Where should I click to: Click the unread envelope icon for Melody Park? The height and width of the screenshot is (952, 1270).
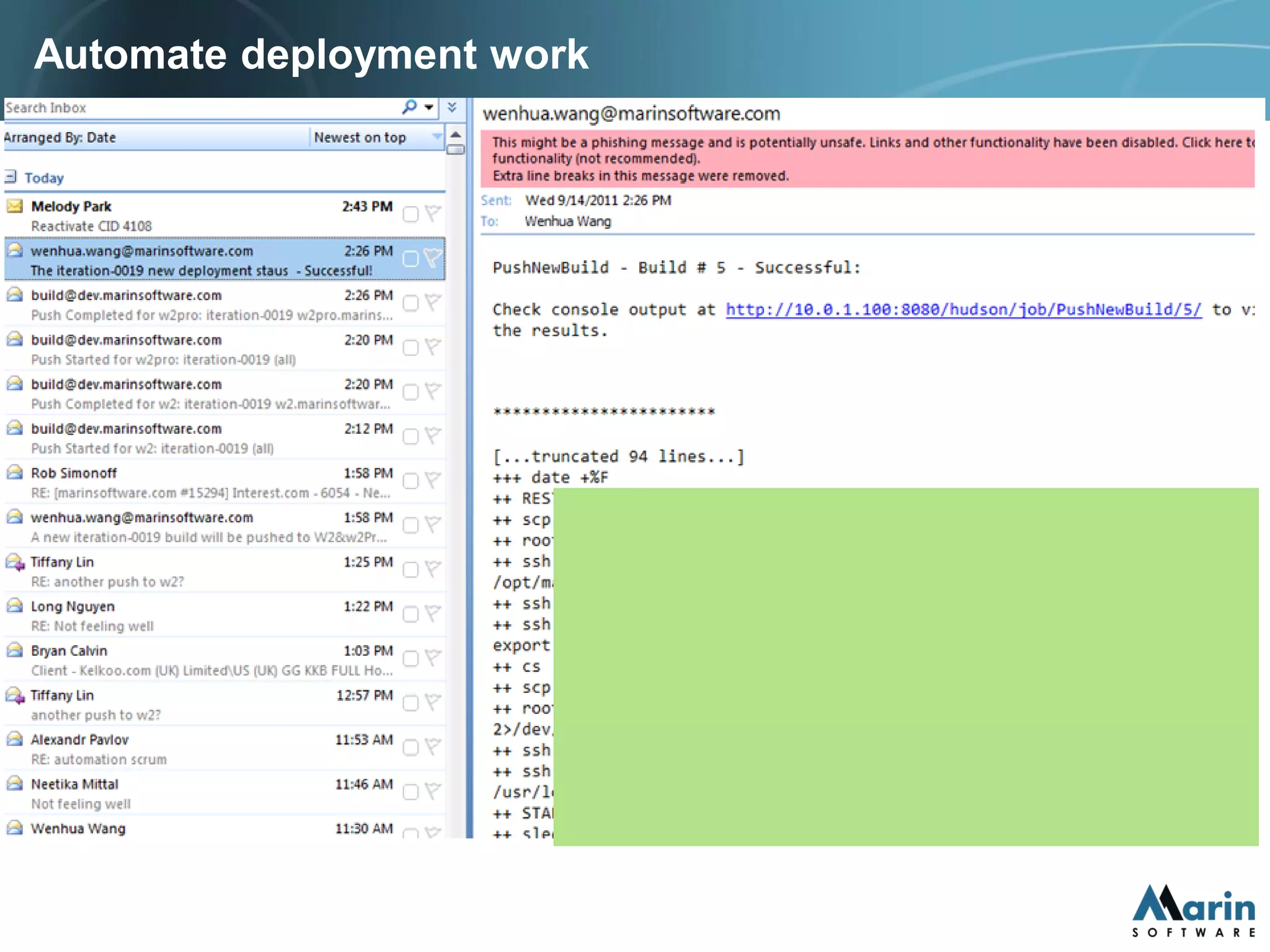click(15, 206)
